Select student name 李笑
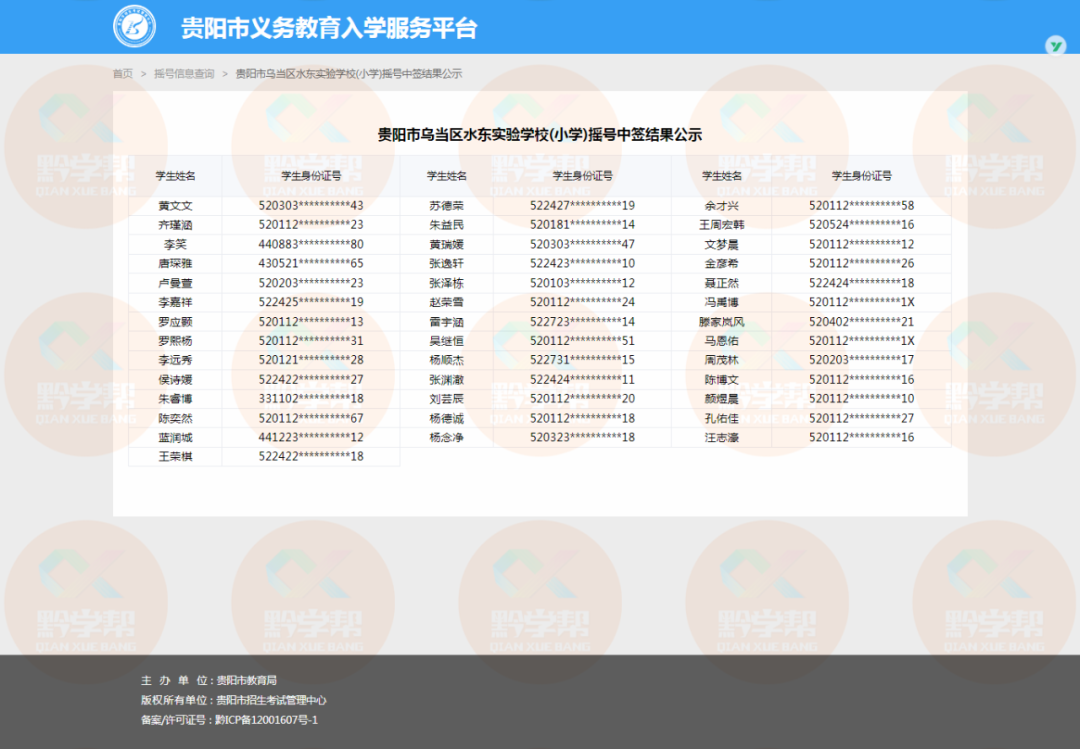The width and height of the screenshot is (1080, 749). tap(175, 244)
